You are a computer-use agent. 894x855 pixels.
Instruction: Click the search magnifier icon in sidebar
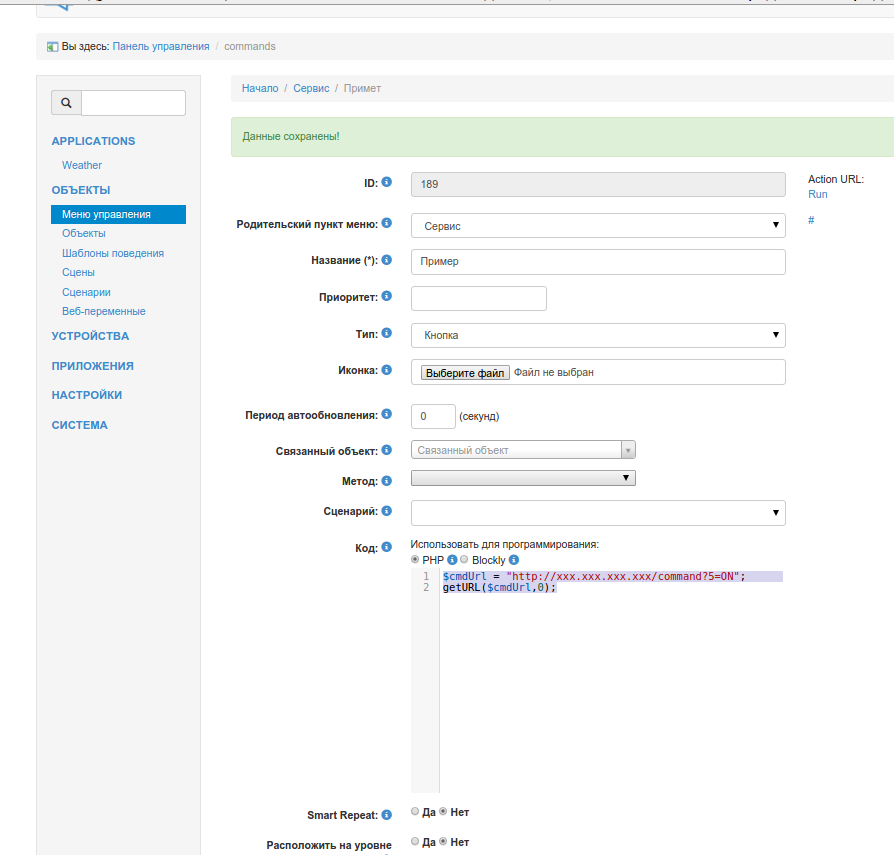(66, 103)
